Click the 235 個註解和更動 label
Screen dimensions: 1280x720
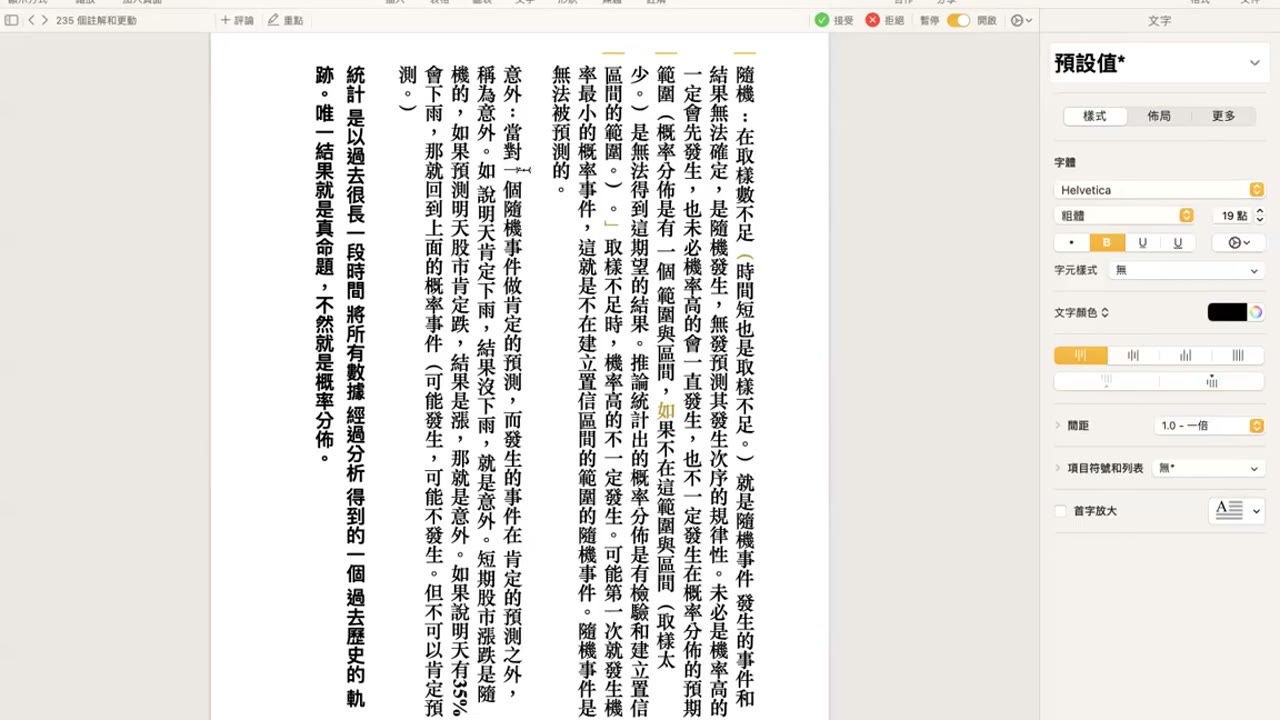click(96, 20)
